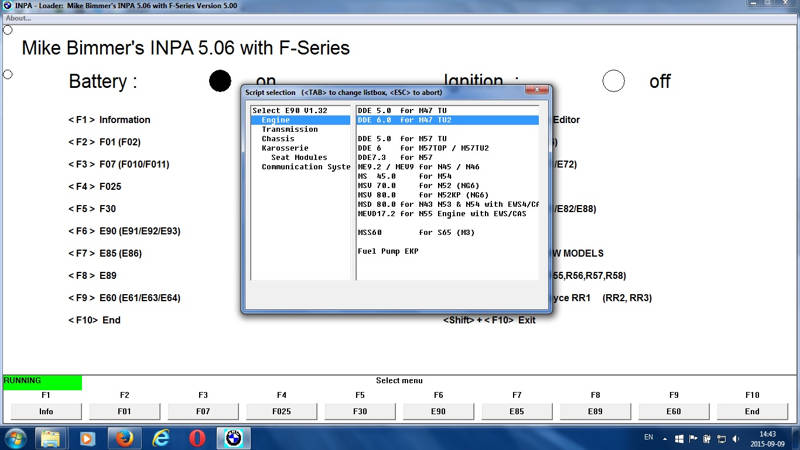Show hidden system tray icons

(x=666, y=438)
